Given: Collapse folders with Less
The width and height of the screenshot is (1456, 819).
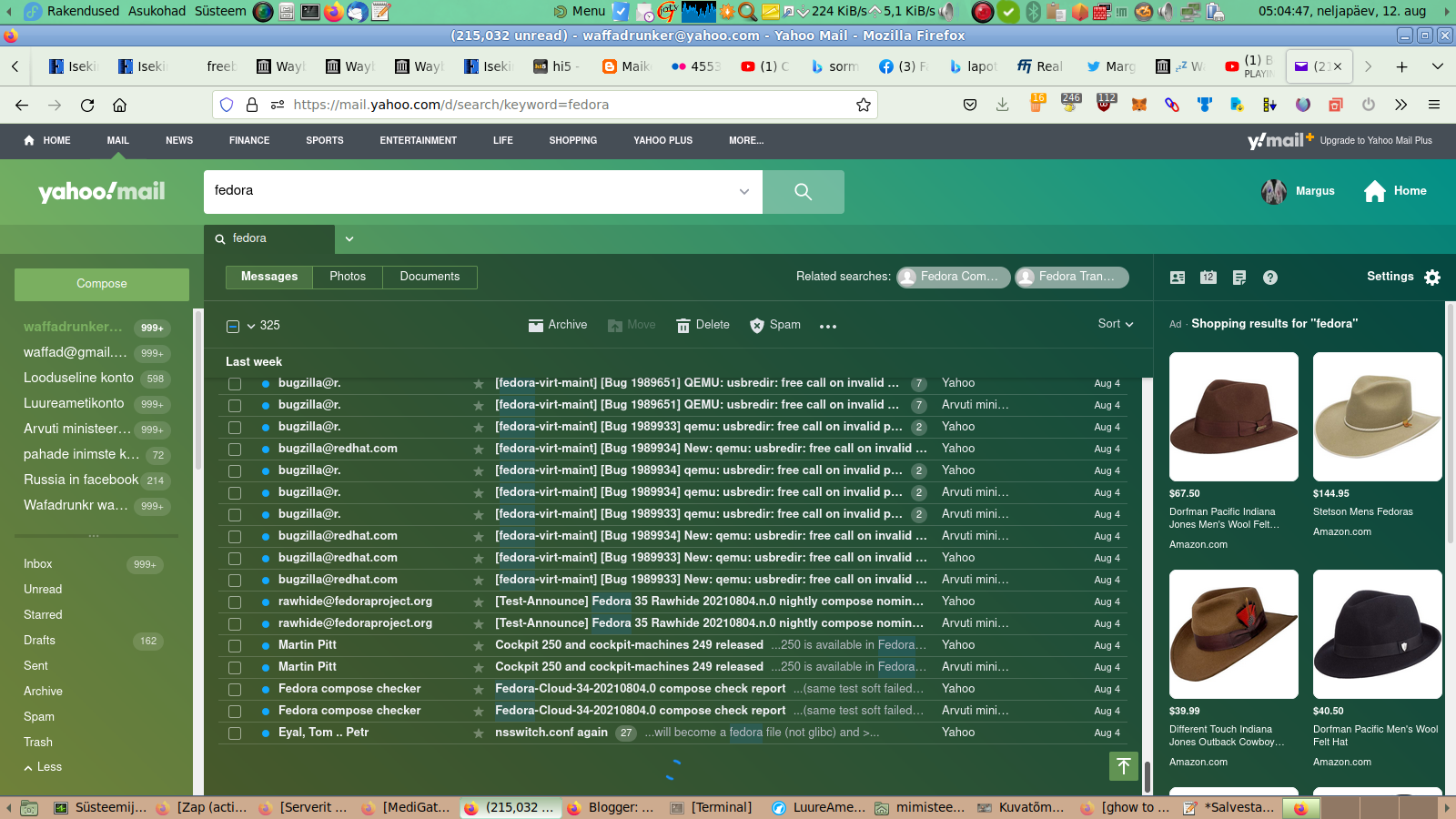Looking at the screenshot, I should (43, 767).
